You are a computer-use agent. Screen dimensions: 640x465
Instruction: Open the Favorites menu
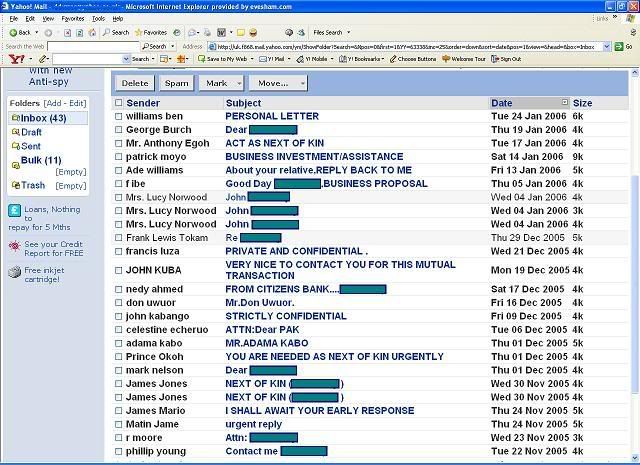click(x=73, y=19)
